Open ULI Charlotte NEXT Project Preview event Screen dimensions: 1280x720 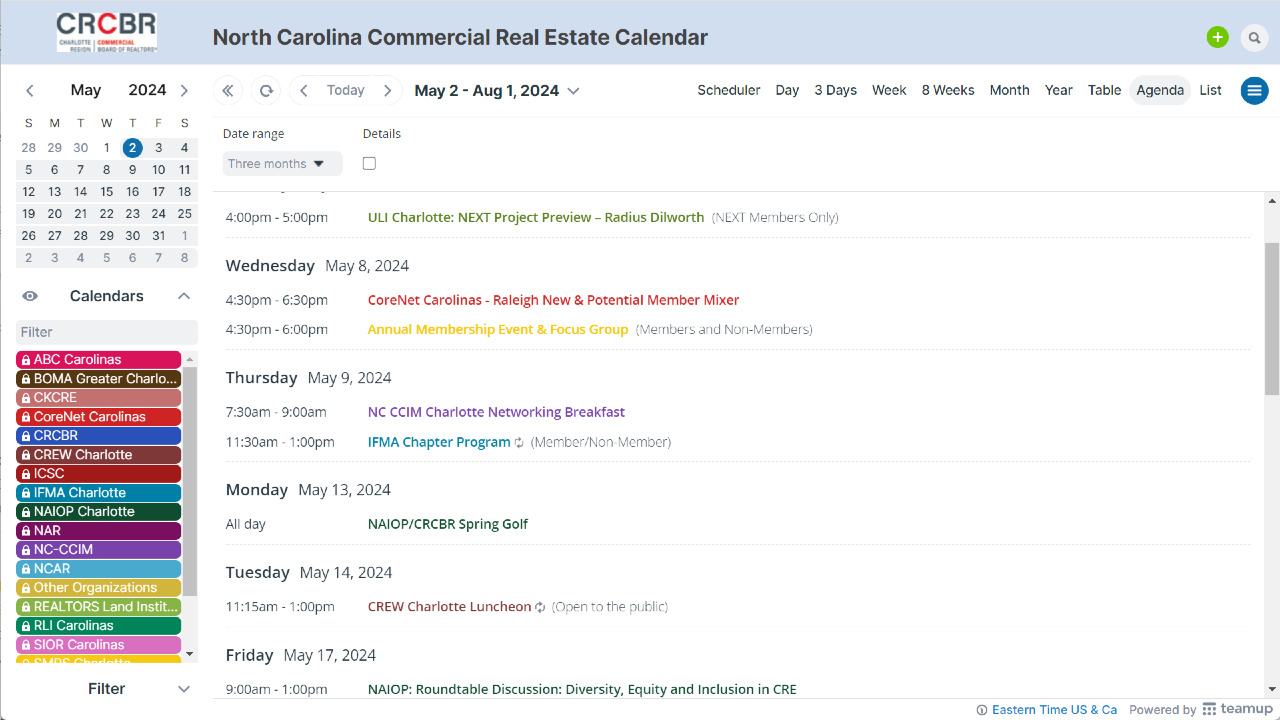tap(536, 217)
